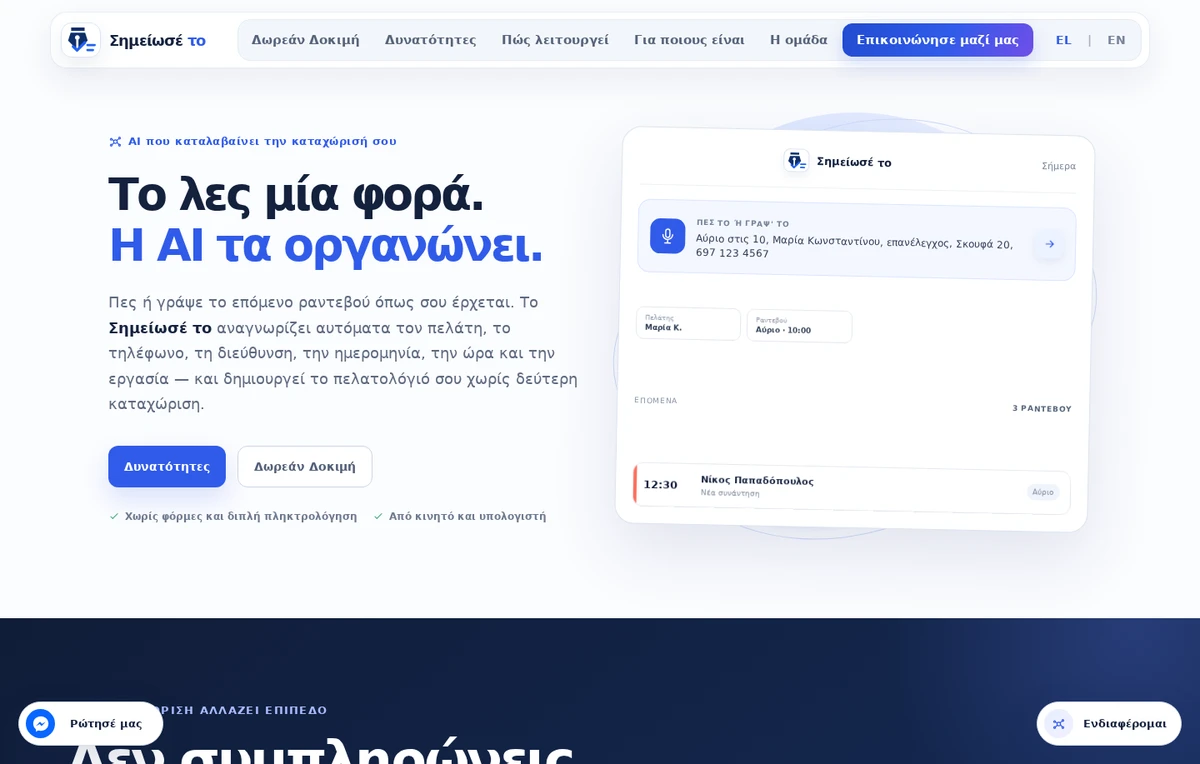Click the 12:30 time in appointment row
Image resolution: width=1200 pixels, height=764 pixels.
tap(660, 485)
